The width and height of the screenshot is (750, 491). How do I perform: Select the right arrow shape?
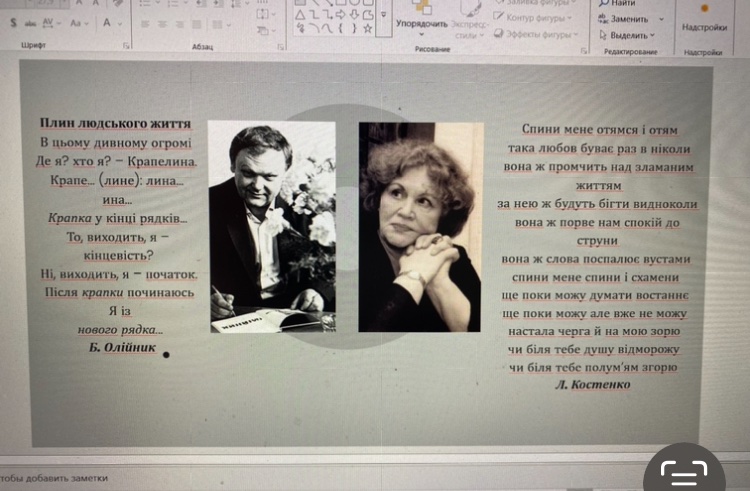341,15
